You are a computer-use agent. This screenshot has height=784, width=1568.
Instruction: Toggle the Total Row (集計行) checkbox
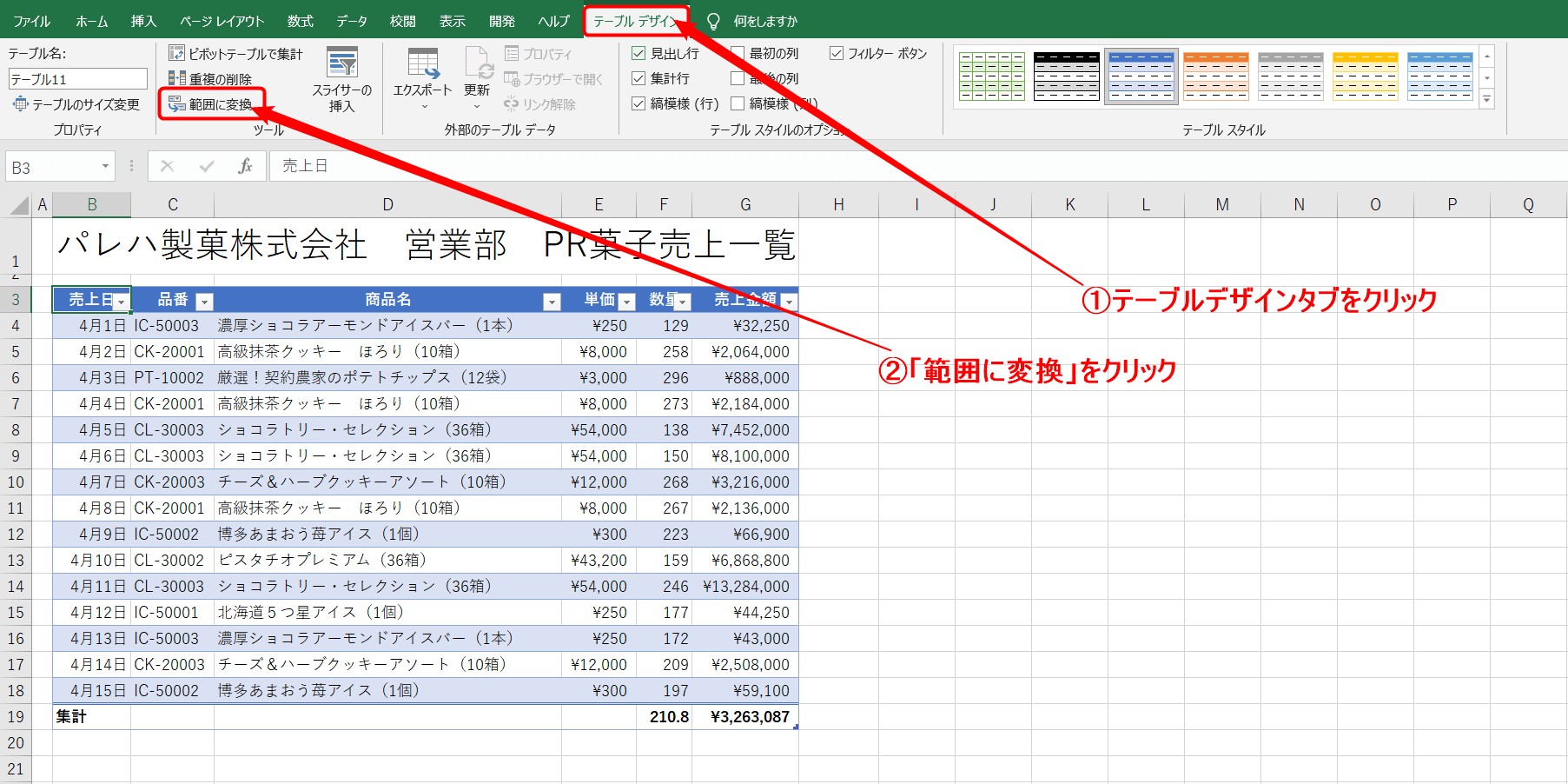click(638, 79)
